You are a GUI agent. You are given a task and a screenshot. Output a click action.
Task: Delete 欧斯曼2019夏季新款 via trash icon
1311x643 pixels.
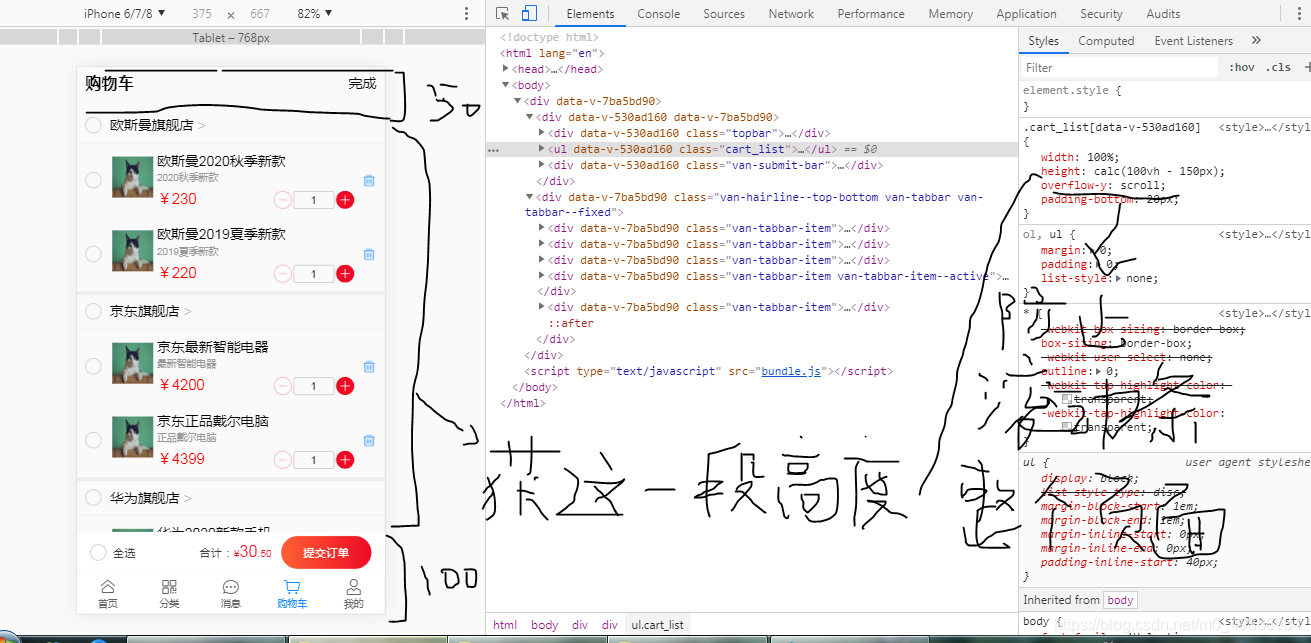[369, 255]
